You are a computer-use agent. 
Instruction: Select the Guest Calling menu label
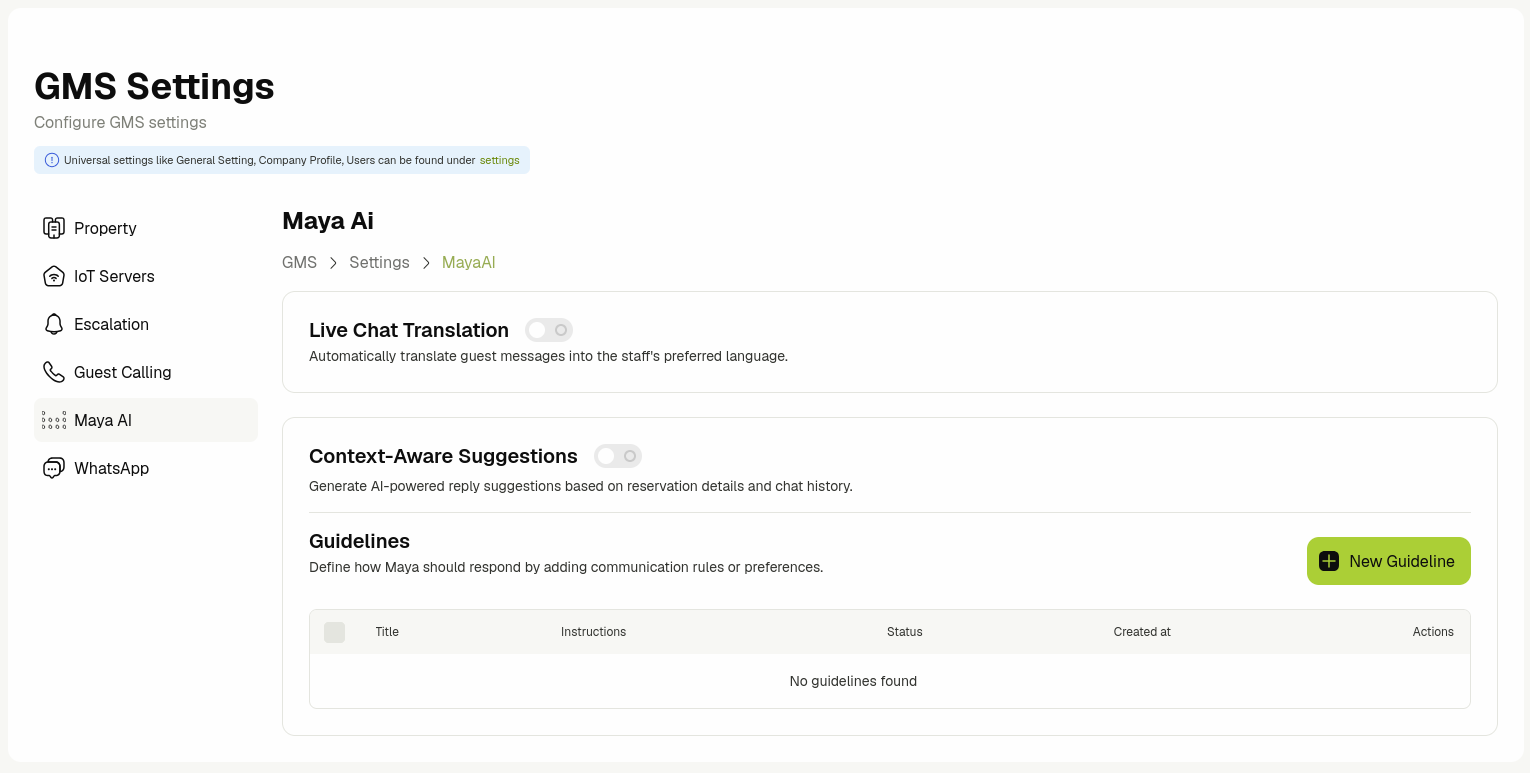(123, 372)
